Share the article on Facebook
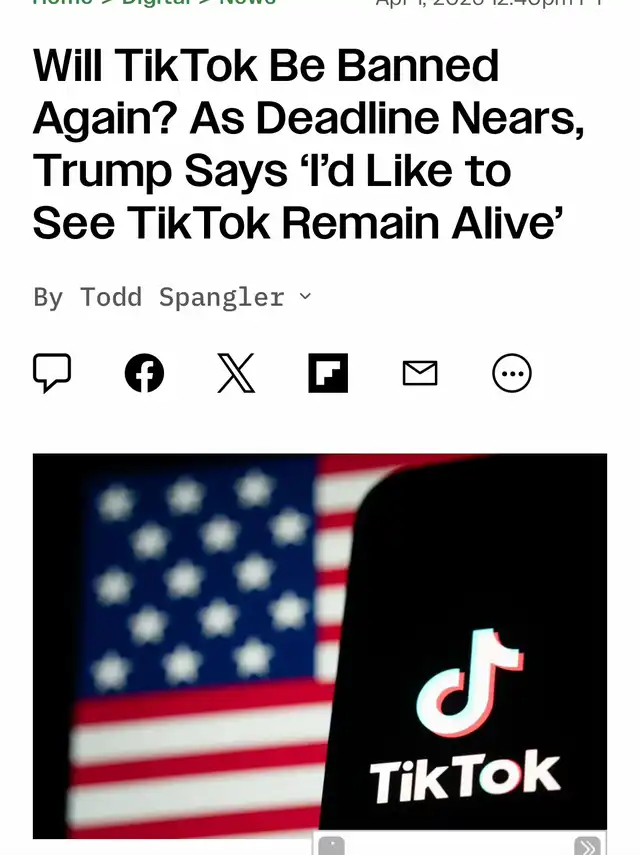 (144, 373)
